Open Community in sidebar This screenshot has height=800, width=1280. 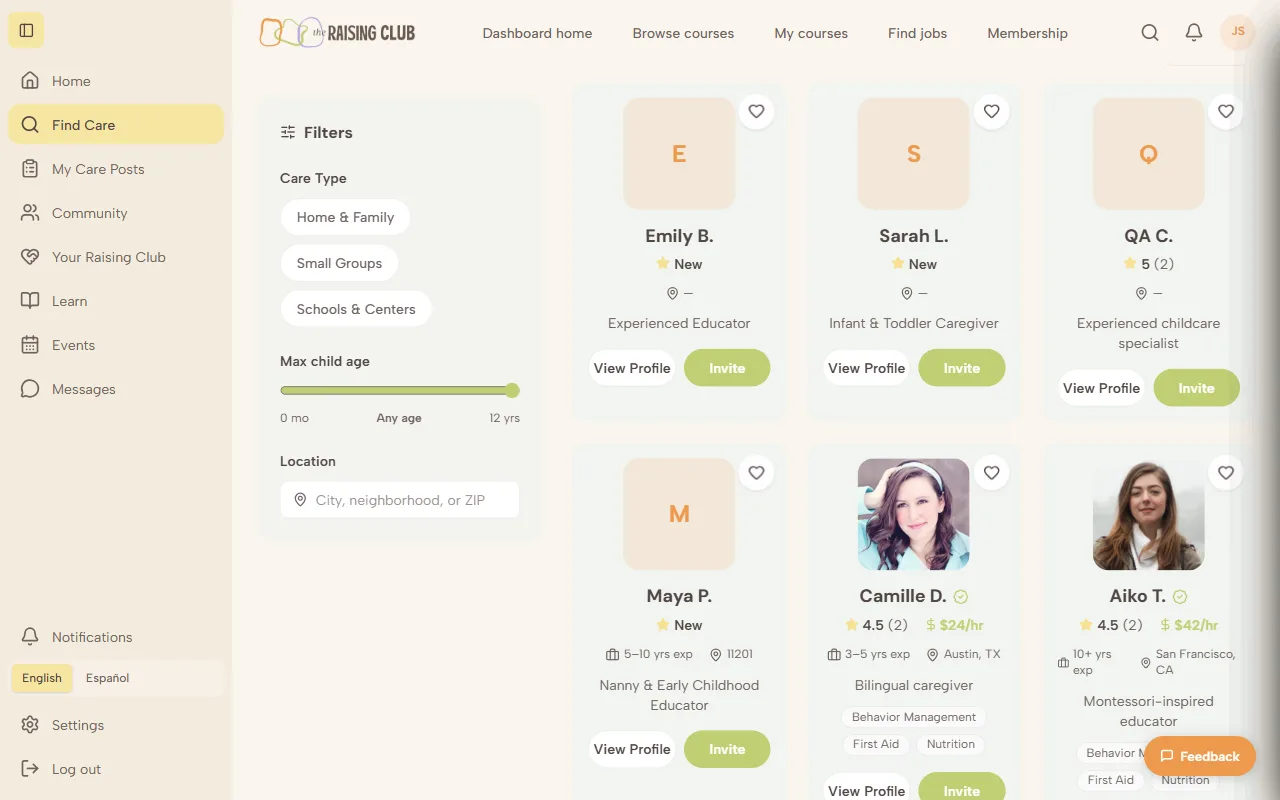116,213
